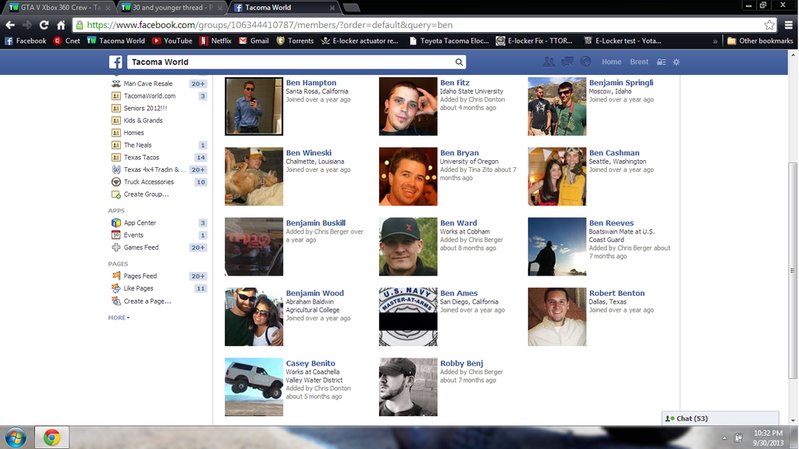799x449 pixels.
Task: Open Casey Benito's truck profile photo
Action: [x=254, y=387]
